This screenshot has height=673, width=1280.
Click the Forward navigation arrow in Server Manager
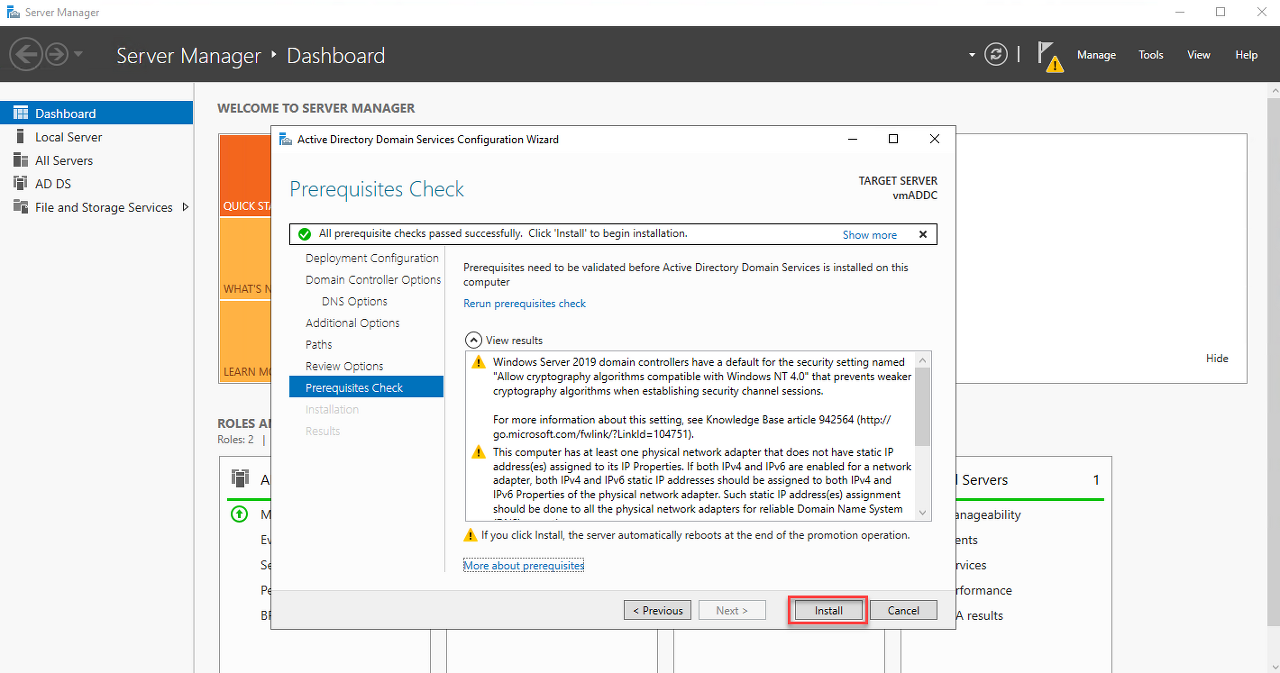tap(56, 54)
